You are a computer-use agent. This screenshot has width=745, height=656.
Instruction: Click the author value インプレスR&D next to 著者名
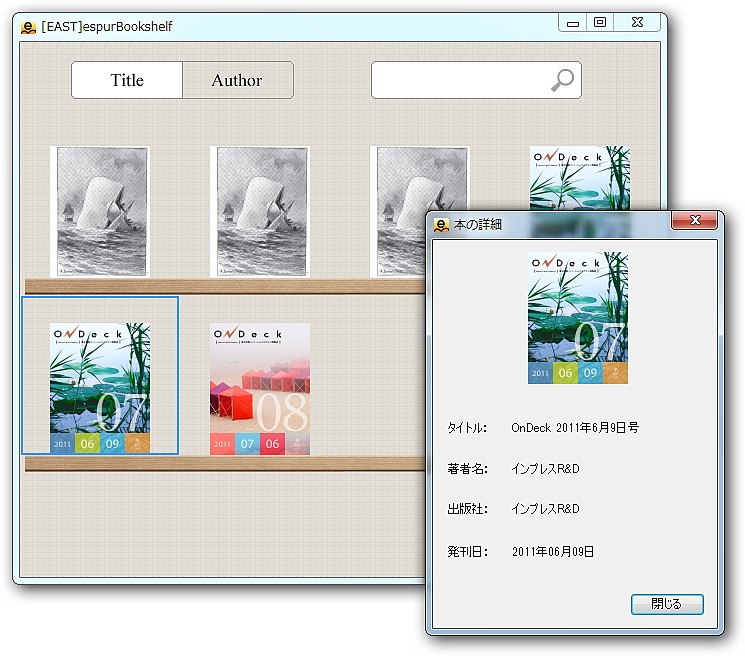545,469
